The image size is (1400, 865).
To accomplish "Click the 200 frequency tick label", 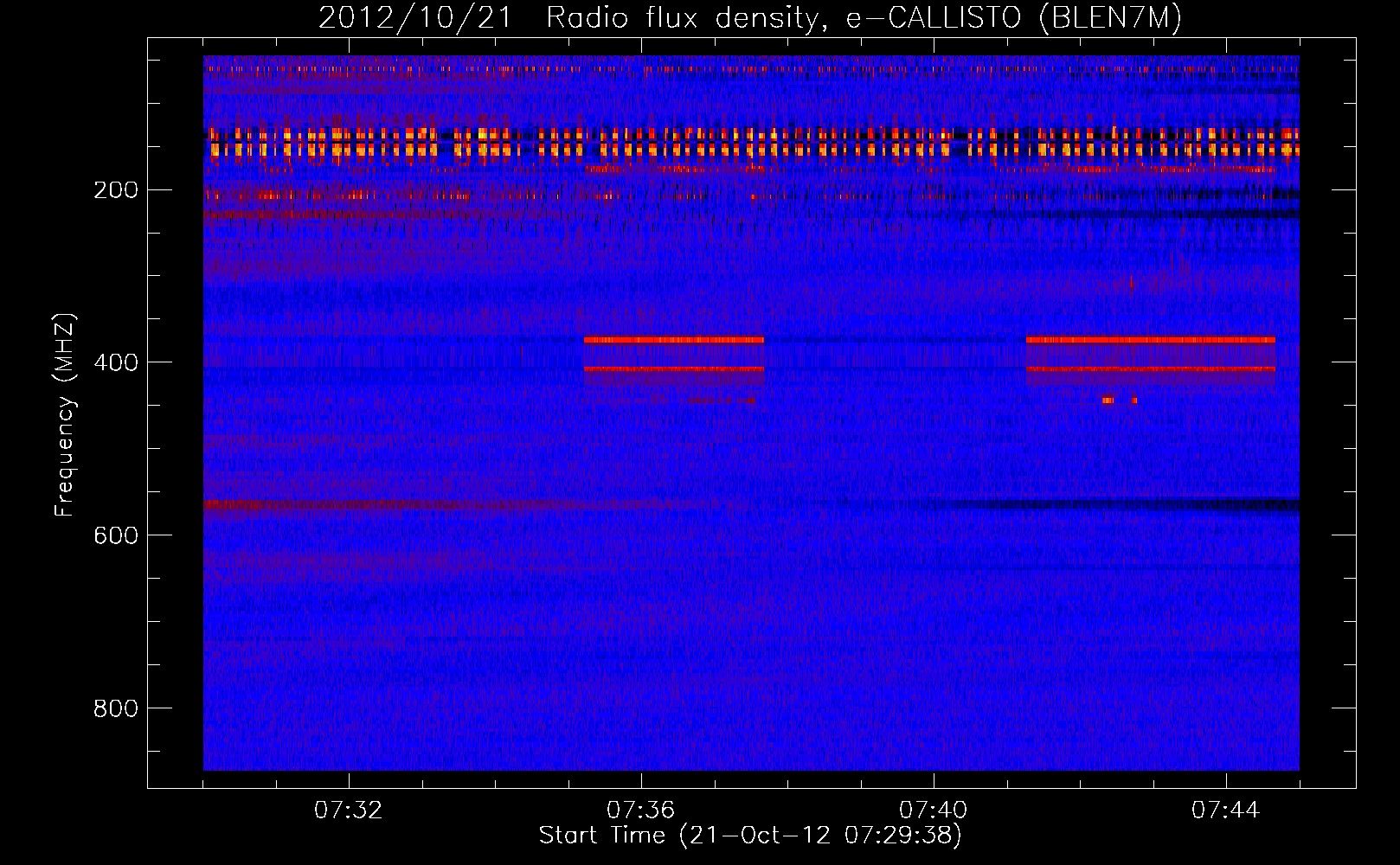I will click(116, 189).
